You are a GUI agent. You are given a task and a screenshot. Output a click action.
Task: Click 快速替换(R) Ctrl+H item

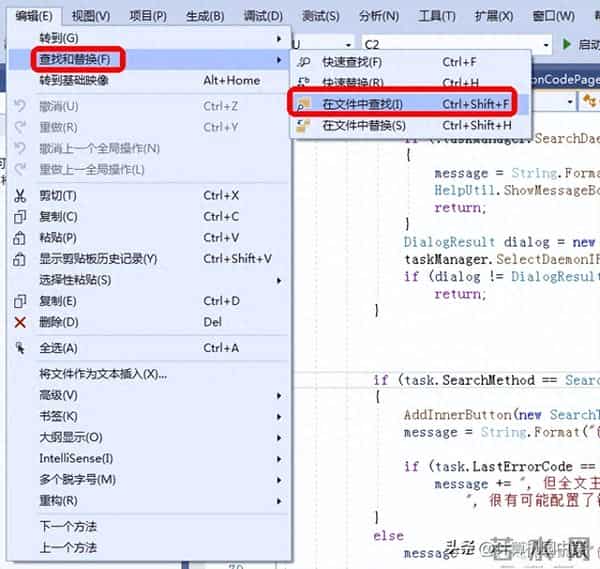411,83
